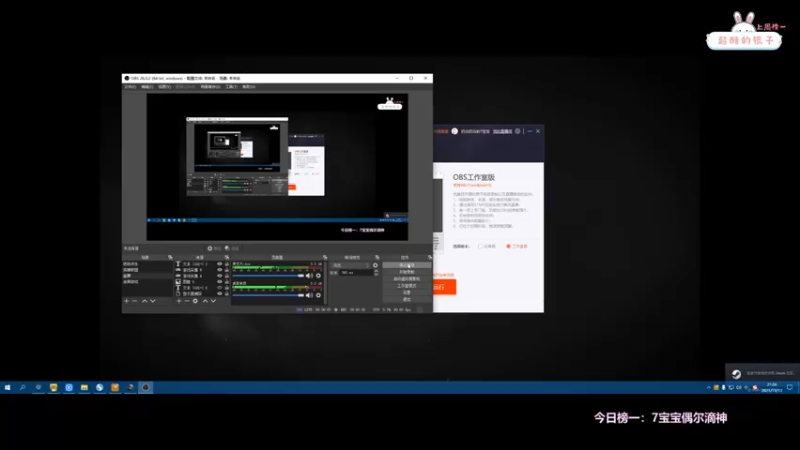Image resolution: width=800 pixels, height=450 pixels.
Task: Toggle eye of topmost 文本 (GDI+) source
Action: [220, 264]
